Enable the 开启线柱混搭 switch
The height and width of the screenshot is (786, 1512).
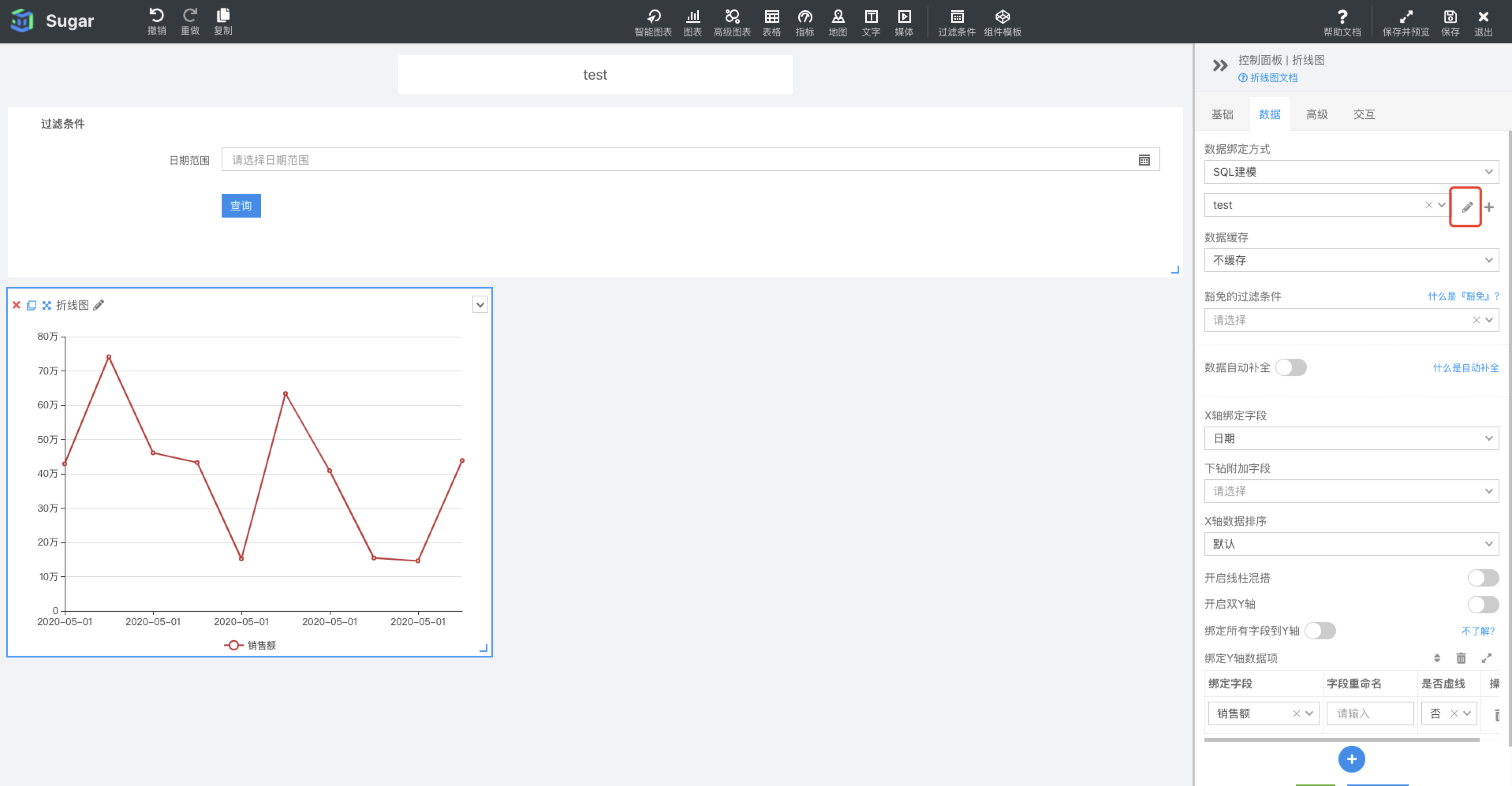coord(1483,578)
